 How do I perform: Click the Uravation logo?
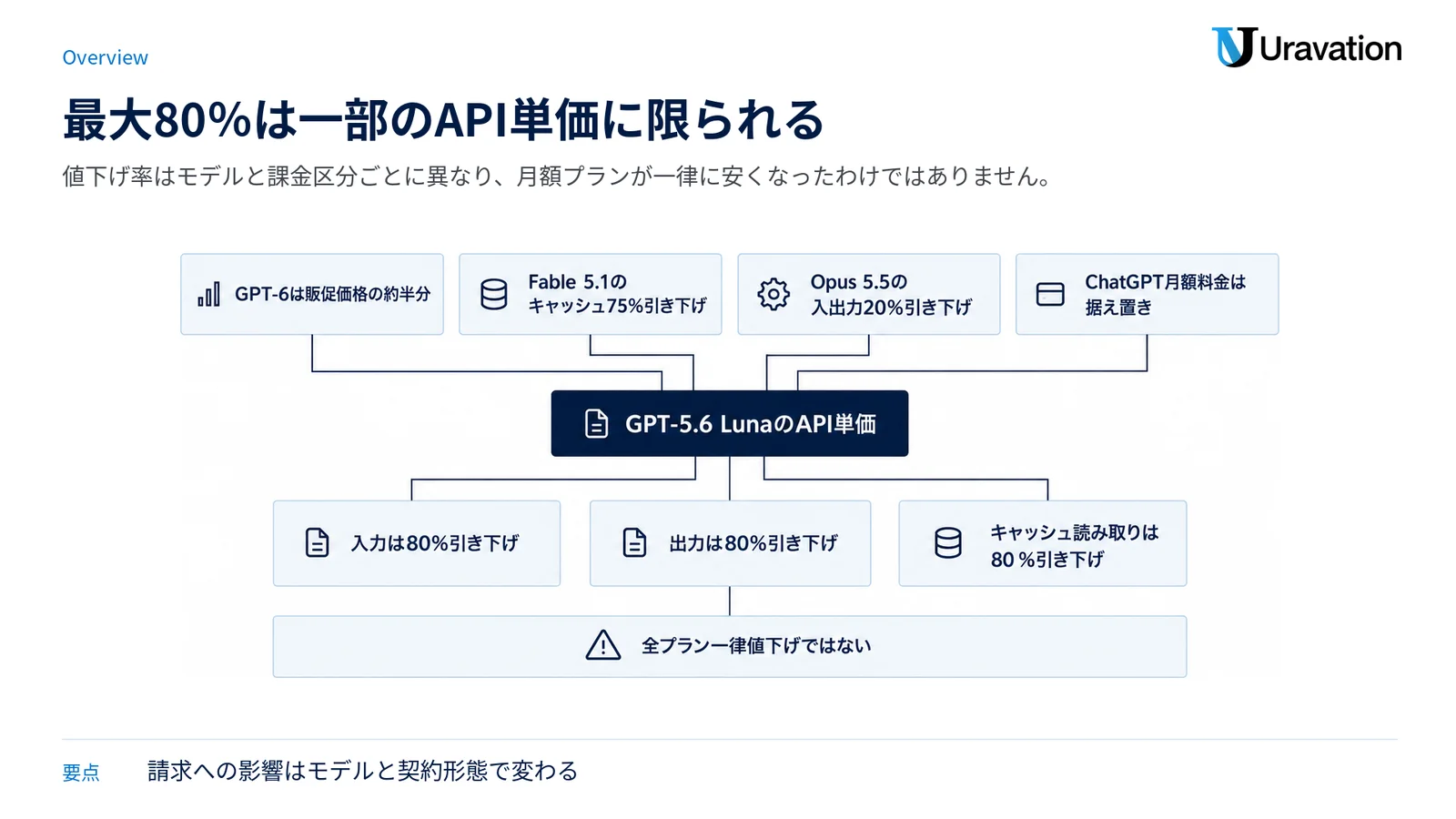tap(1307, 47)
